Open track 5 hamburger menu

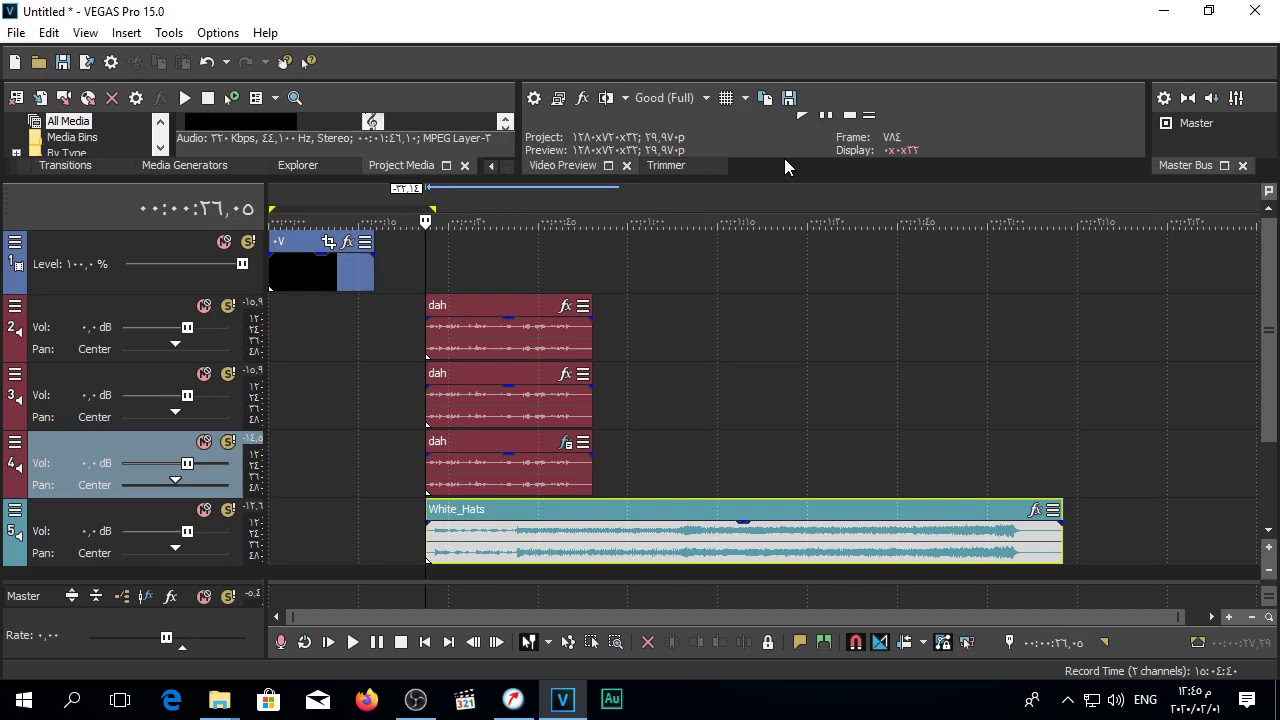(15, 510)
